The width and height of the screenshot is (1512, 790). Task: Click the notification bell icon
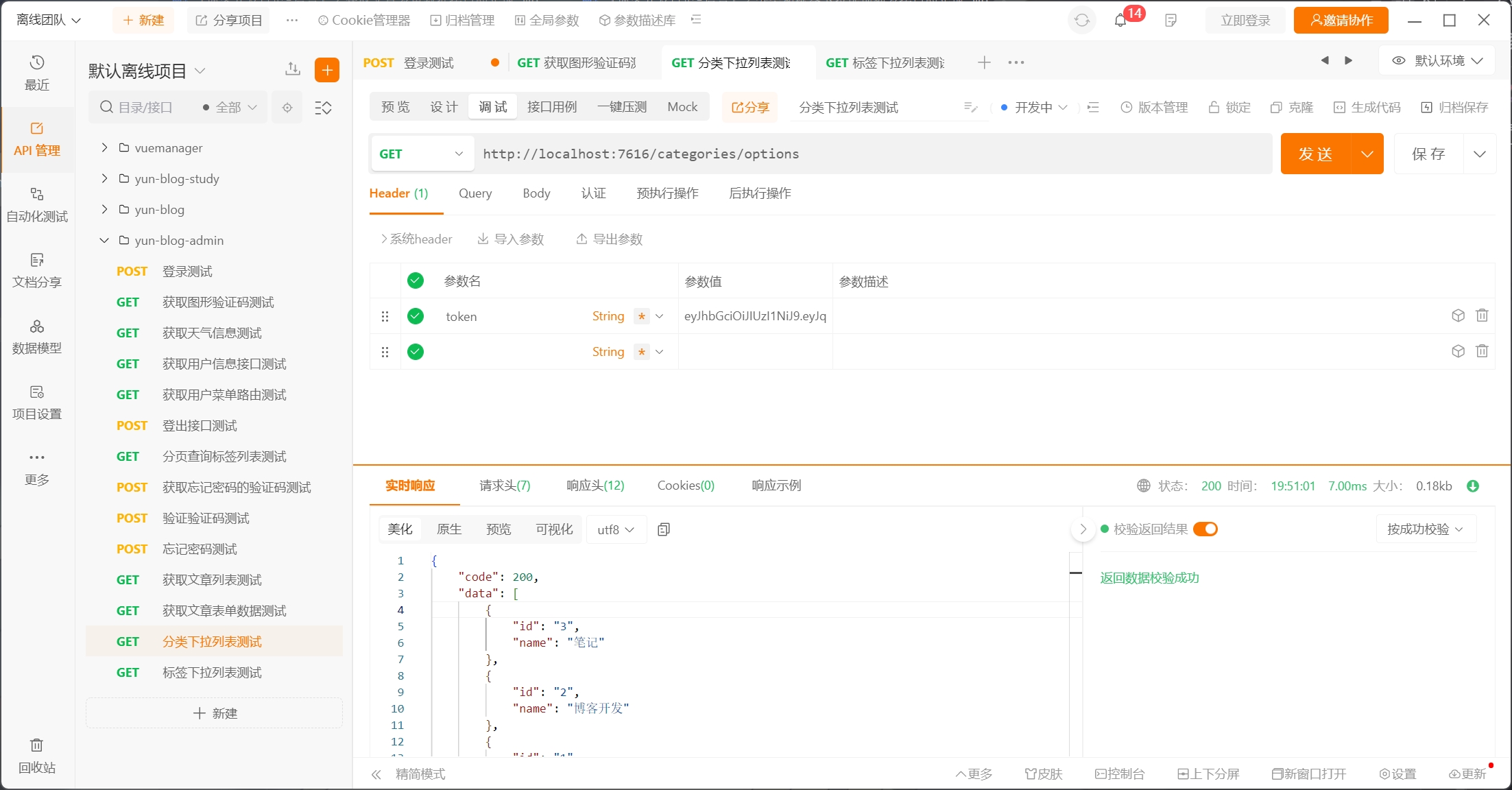coord(1120,21)
